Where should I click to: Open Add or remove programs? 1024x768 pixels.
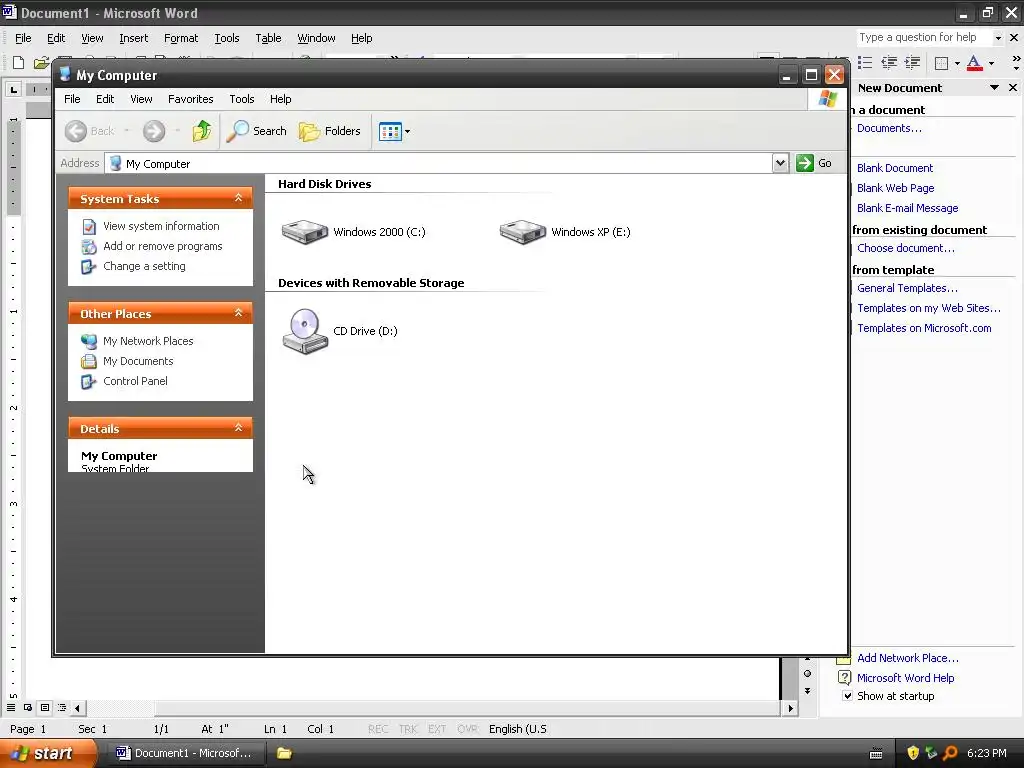click(x=163, y=246)
